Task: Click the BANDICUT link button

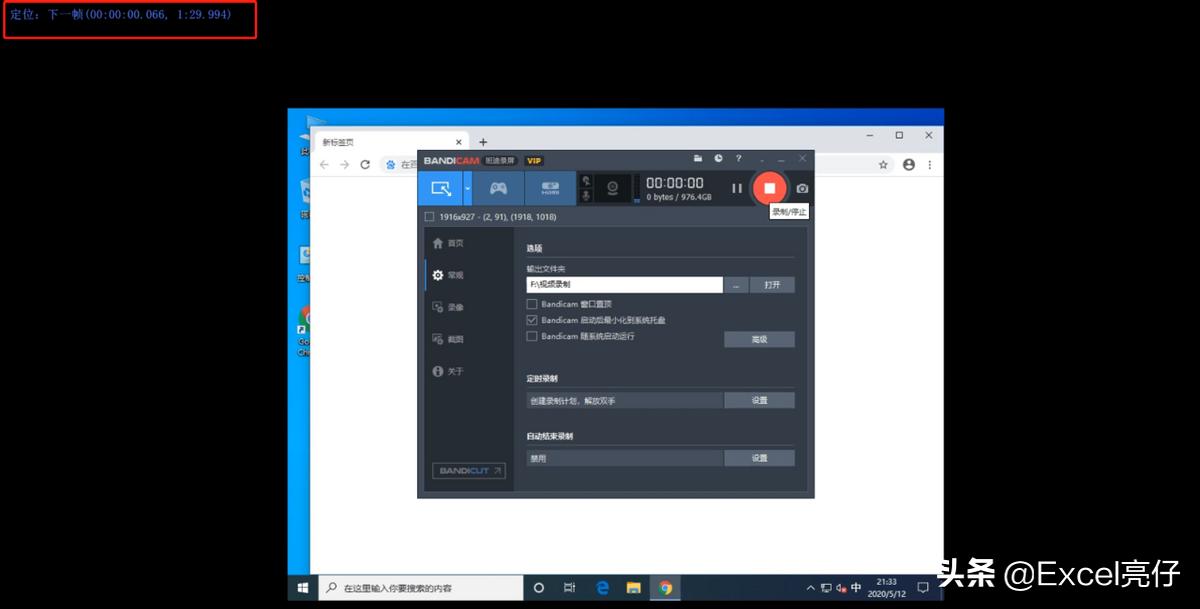Action: [468, 470]
